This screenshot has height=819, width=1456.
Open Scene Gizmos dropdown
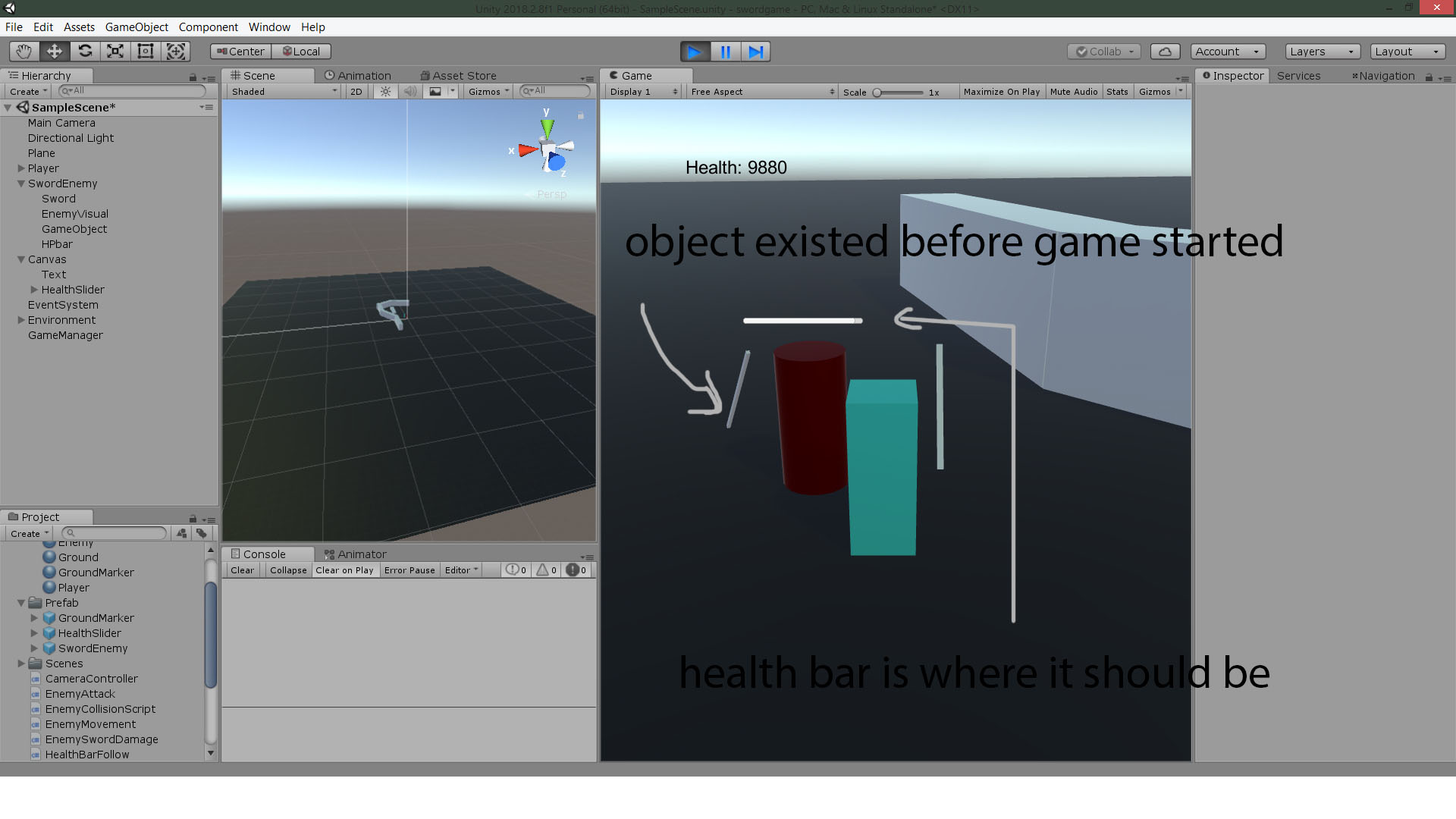[x=488, y=92]
